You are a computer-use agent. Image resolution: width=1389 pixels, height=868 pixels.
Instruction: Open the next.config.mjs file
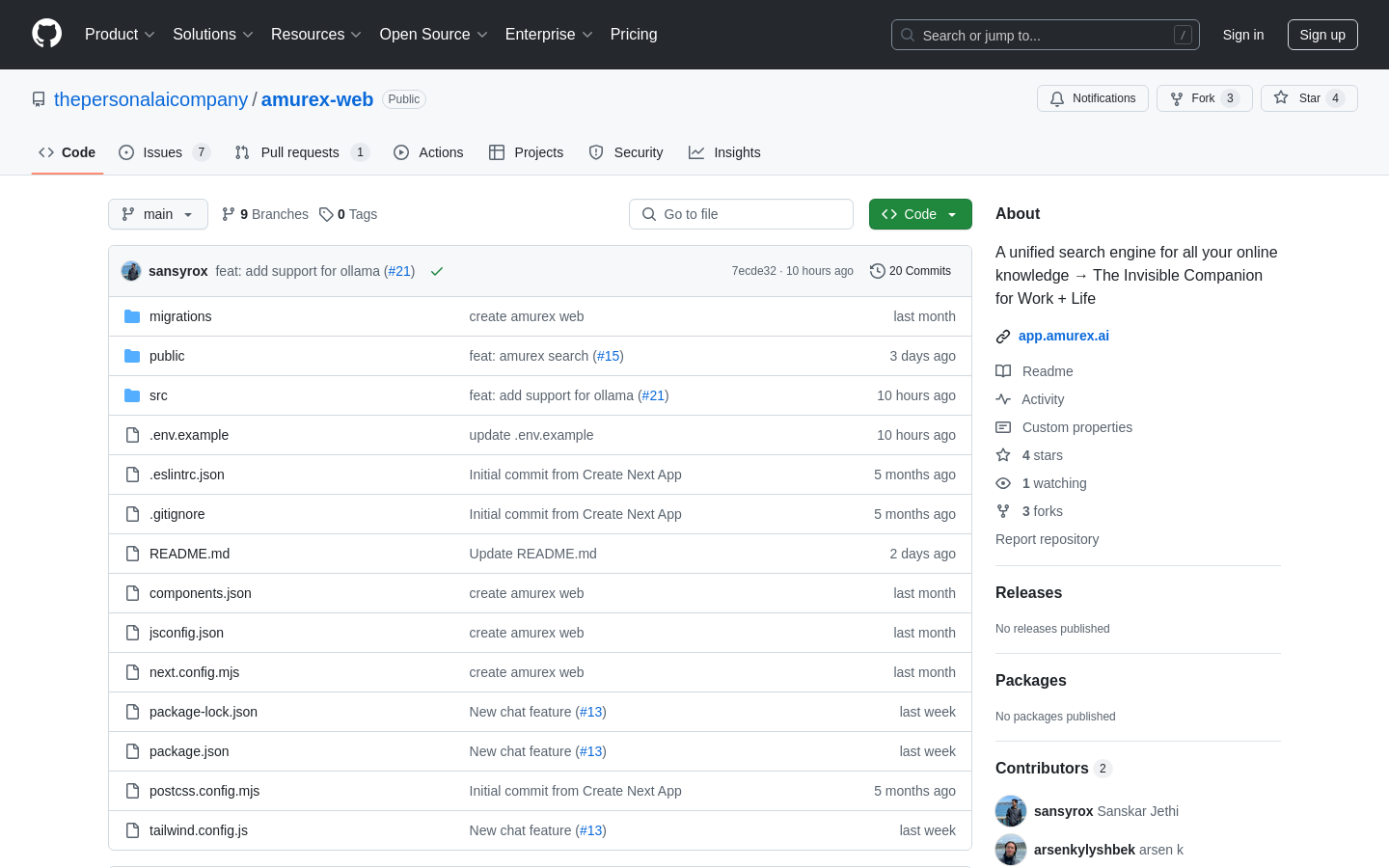194,672
